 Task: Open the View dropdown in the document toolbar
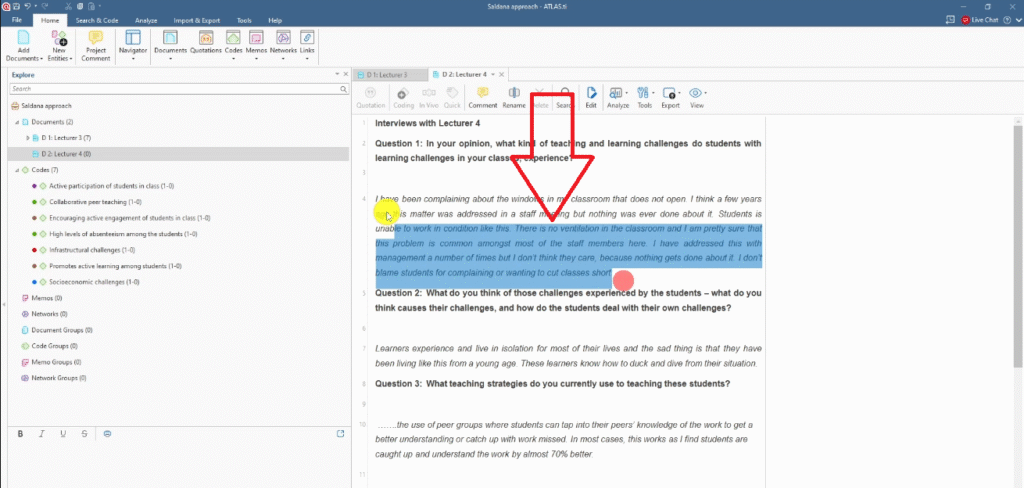697,96
